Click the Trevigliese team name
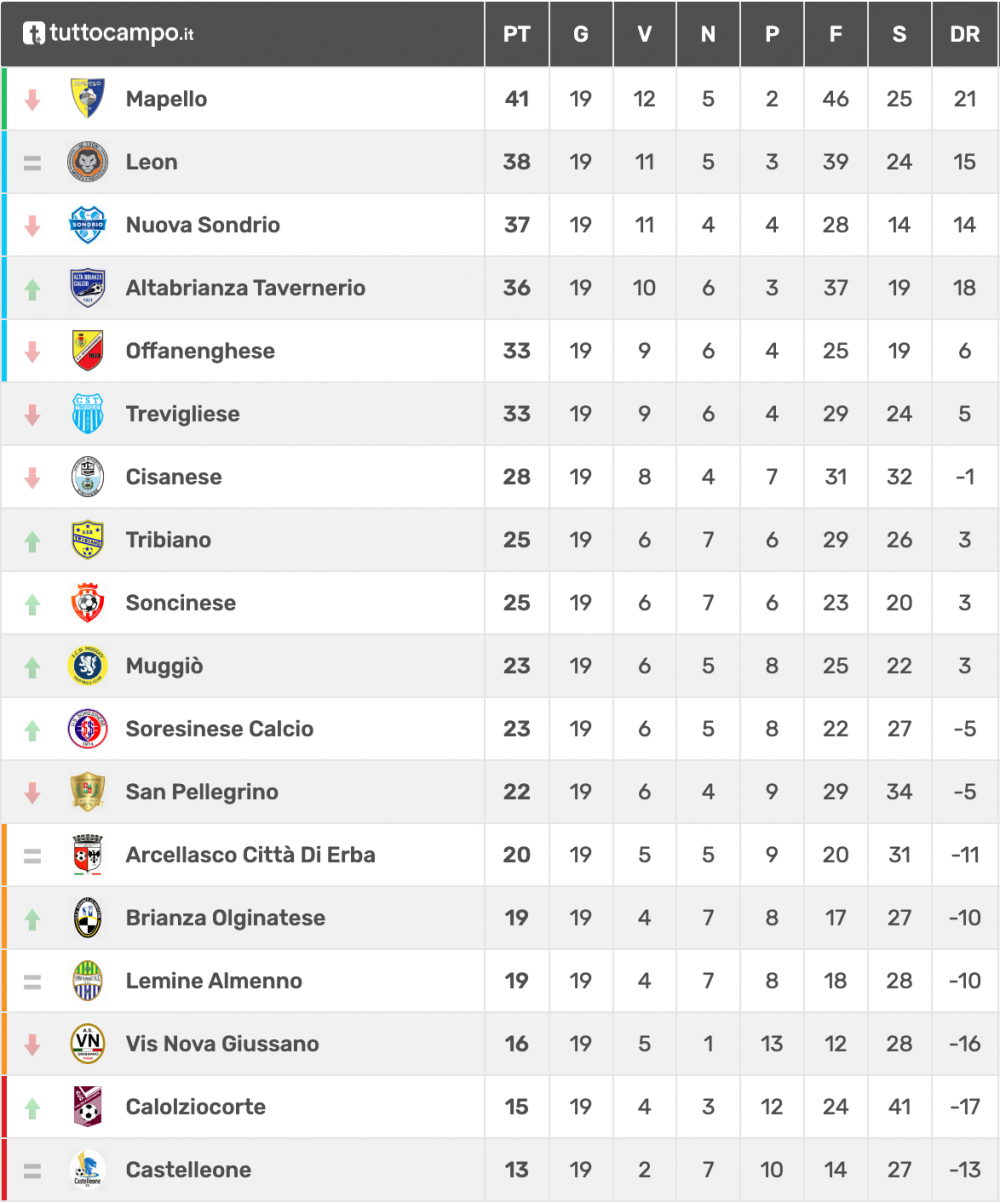 pyautogui.click(x=182, y=414)
